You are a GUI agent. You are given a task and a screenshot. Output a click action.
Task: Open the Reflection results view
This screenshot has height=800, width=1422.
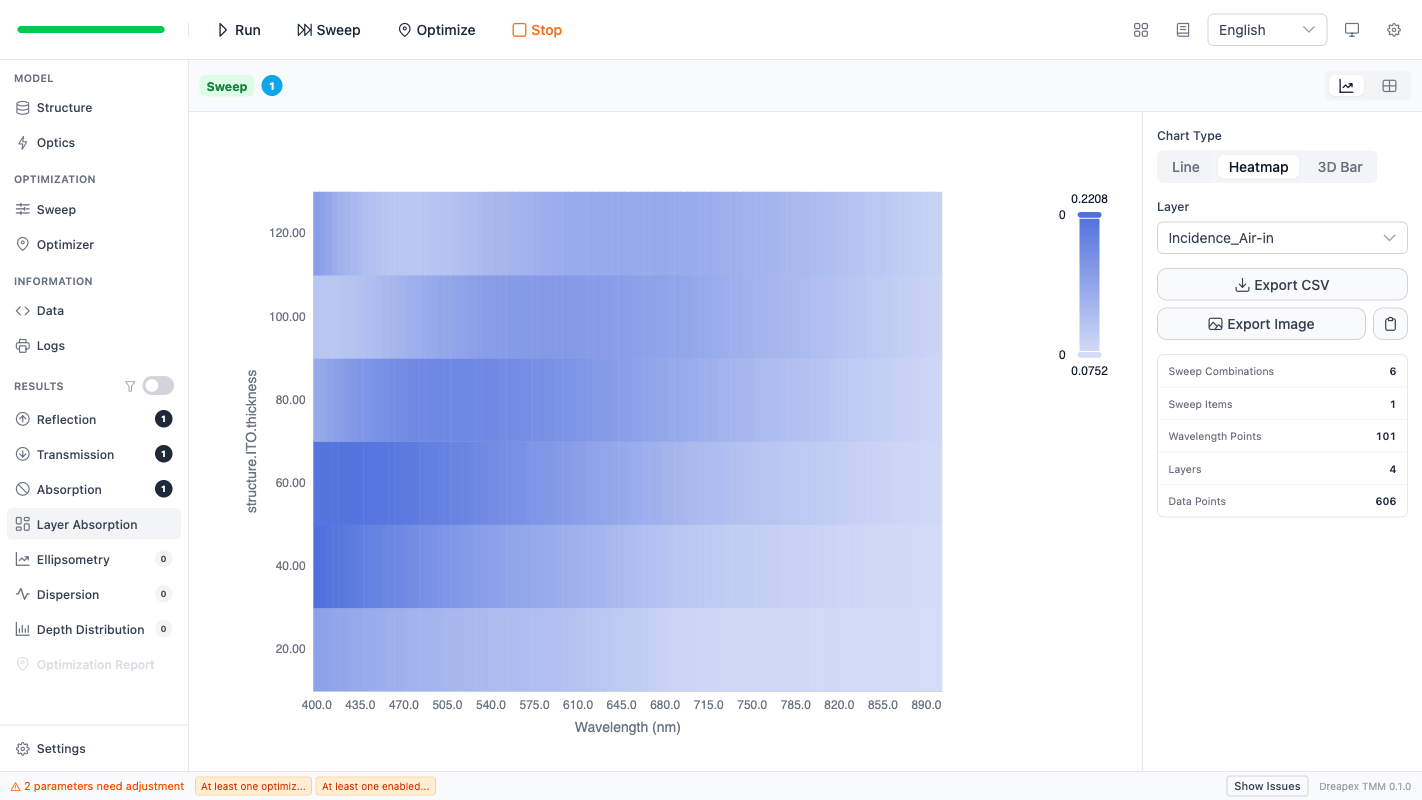(66, 419)
